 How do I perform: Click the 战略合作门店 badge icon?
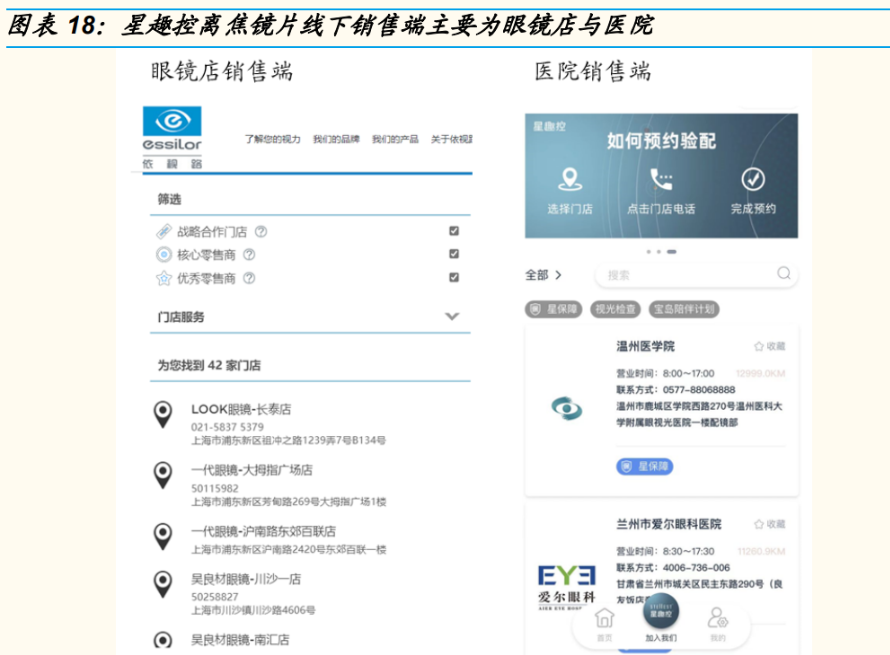[x=163, y=232]
